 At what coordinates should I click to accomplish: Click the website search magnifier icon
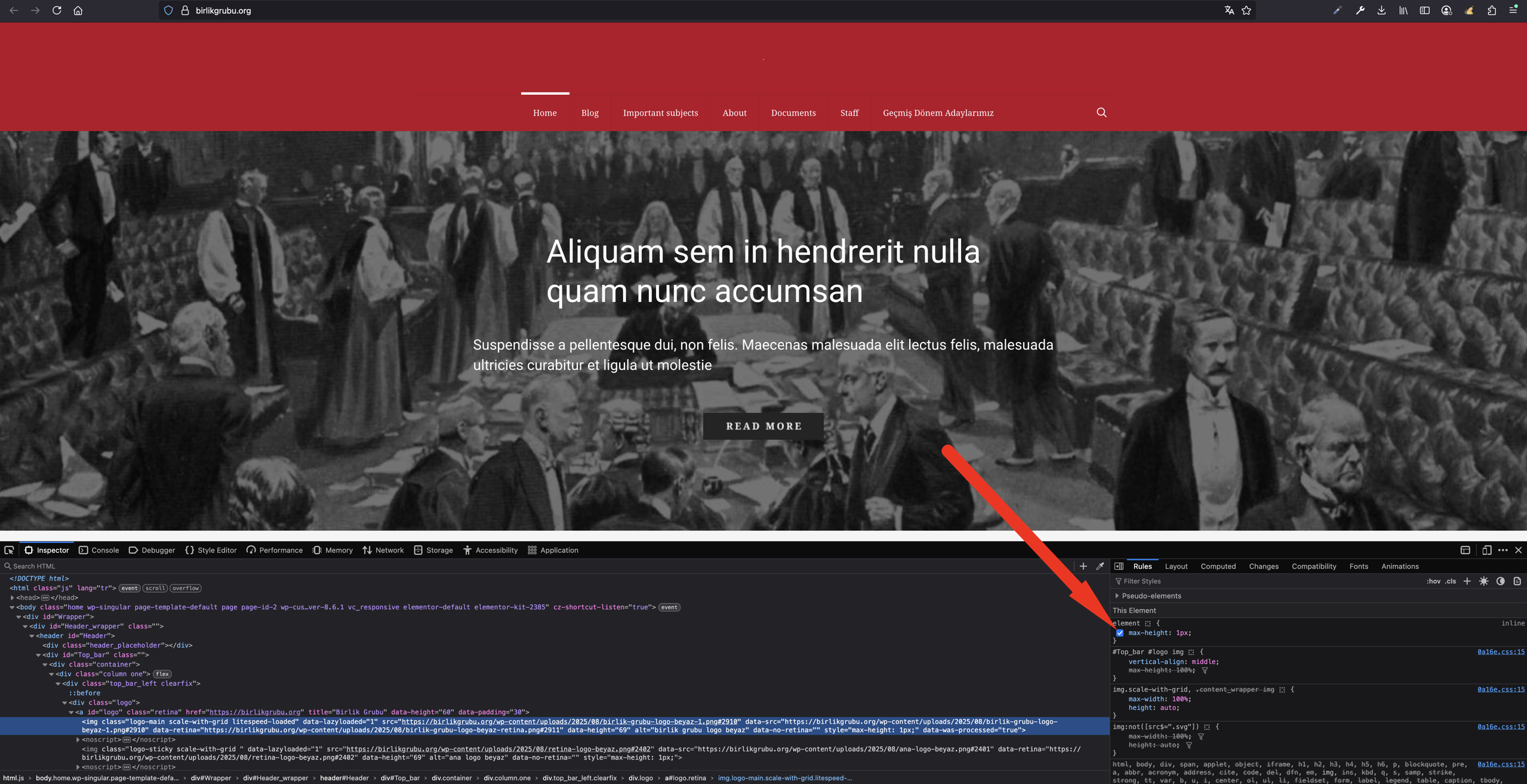[1101, 112]
